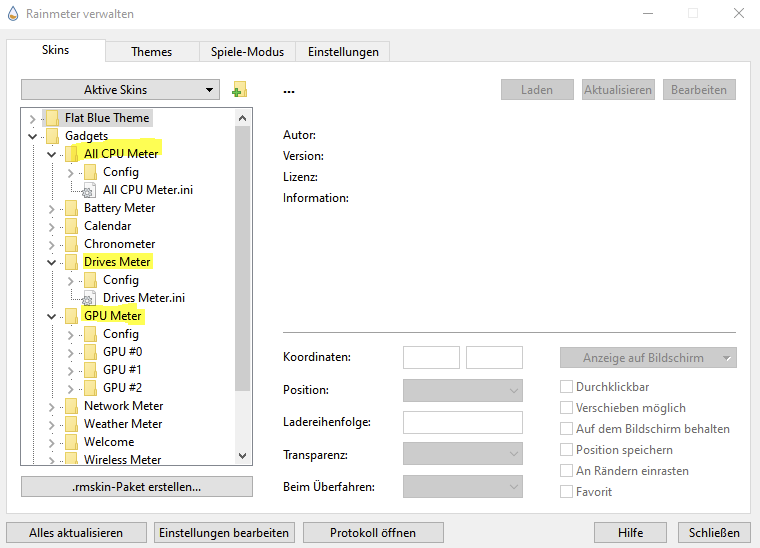Click the All CPU Meter.ini file icon
Image resolution: width=760 pixels, height=548 pixels.
[89, 190]
